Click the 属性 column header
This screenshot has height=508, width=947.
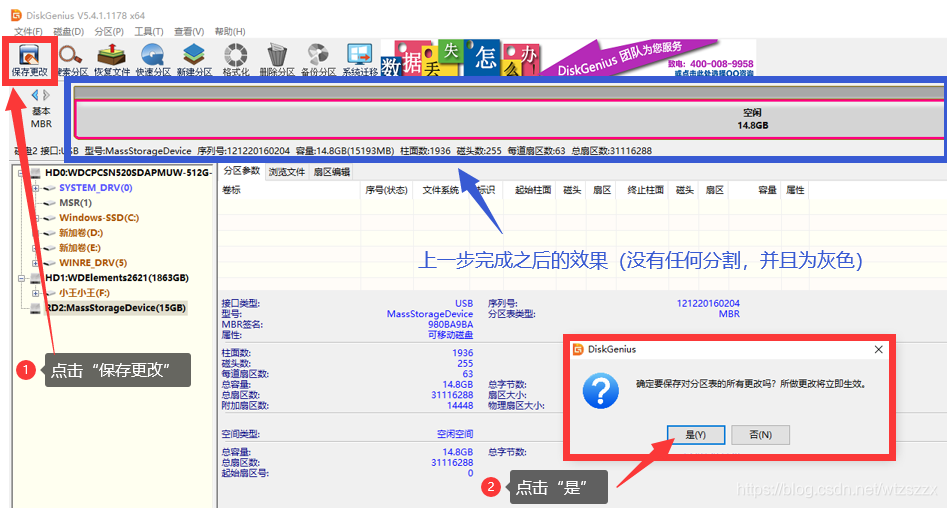coord(795,190)
